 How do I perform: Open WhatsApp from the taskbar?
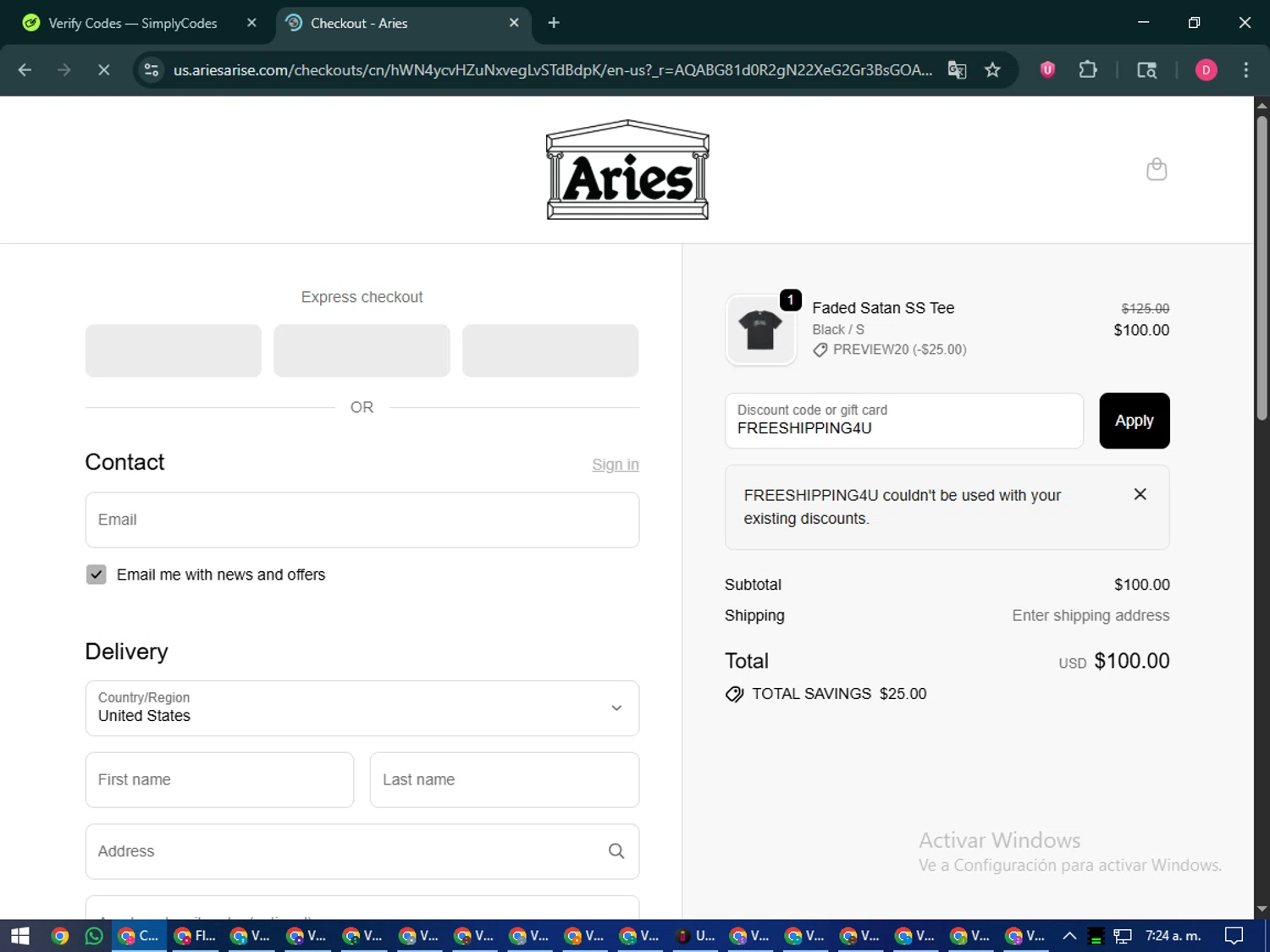pyautogui.click(x=94, y=936)
